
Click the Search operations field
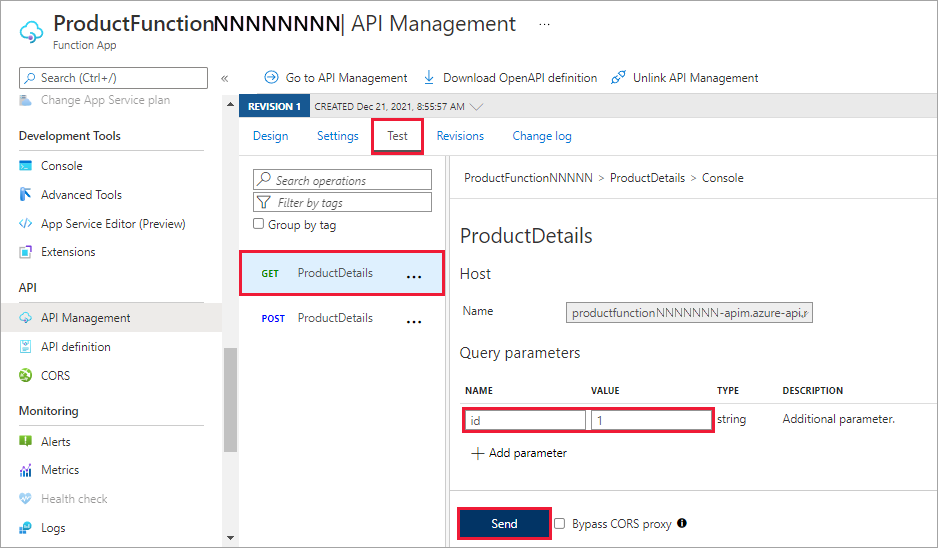click(342, 179)
